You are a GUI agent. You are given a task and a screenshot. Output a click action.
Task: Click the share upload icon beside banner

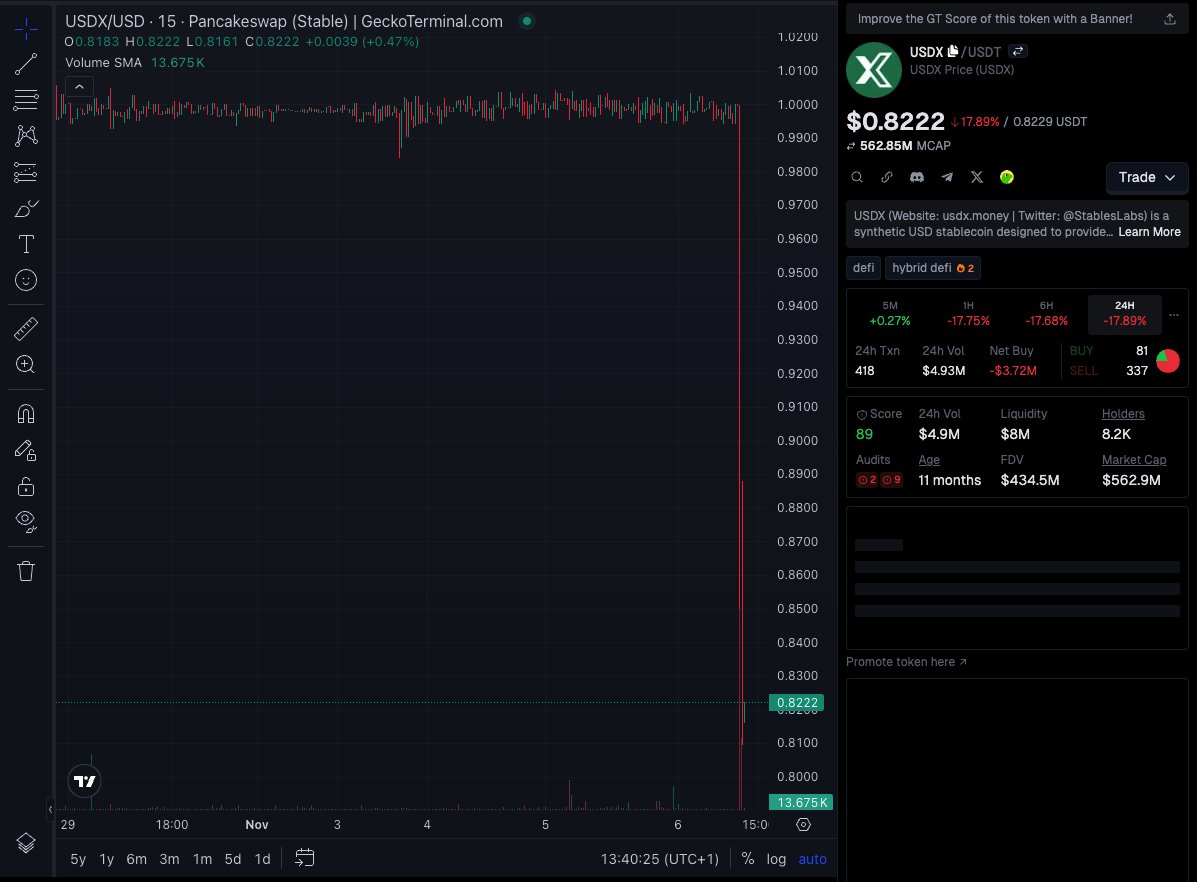point(1170,19)
